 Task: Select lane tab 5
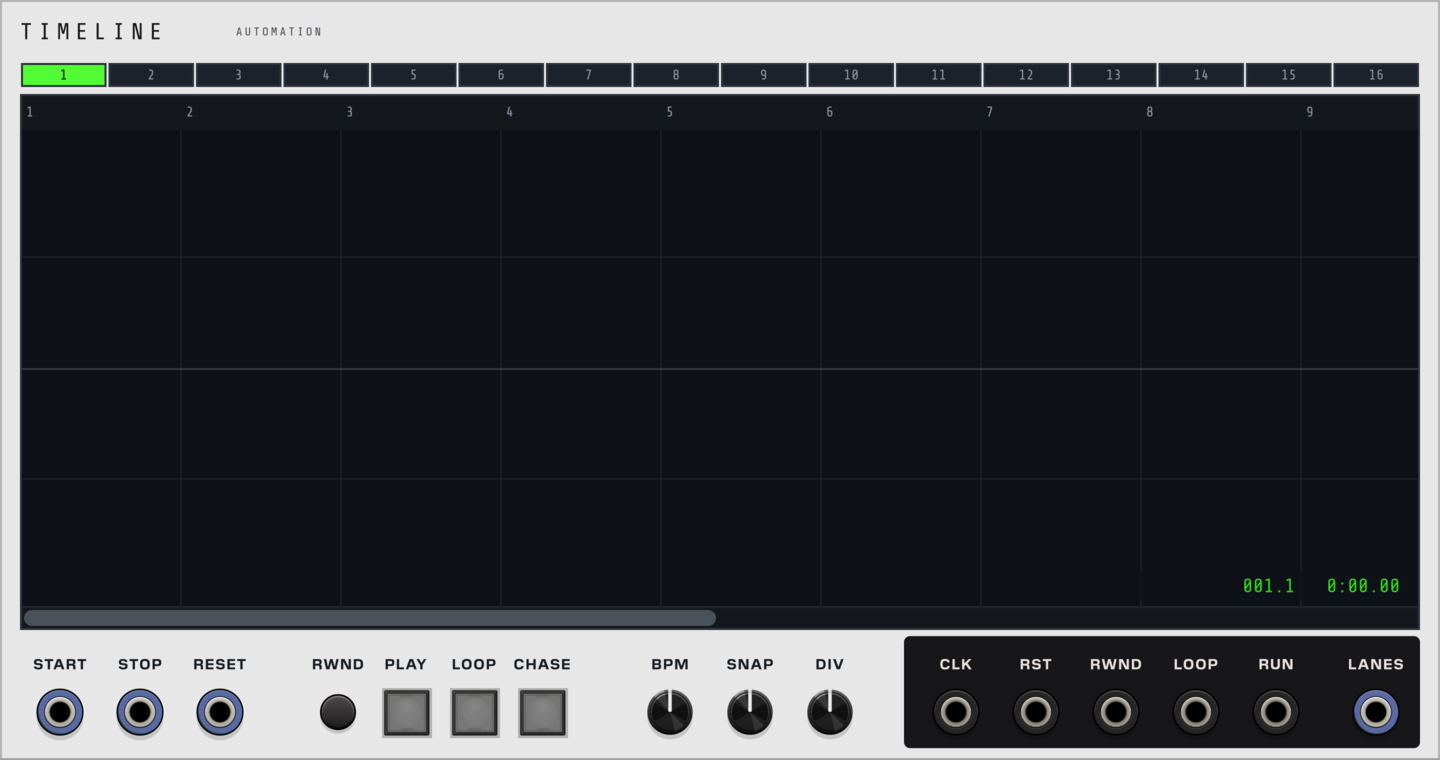(414, 75)
